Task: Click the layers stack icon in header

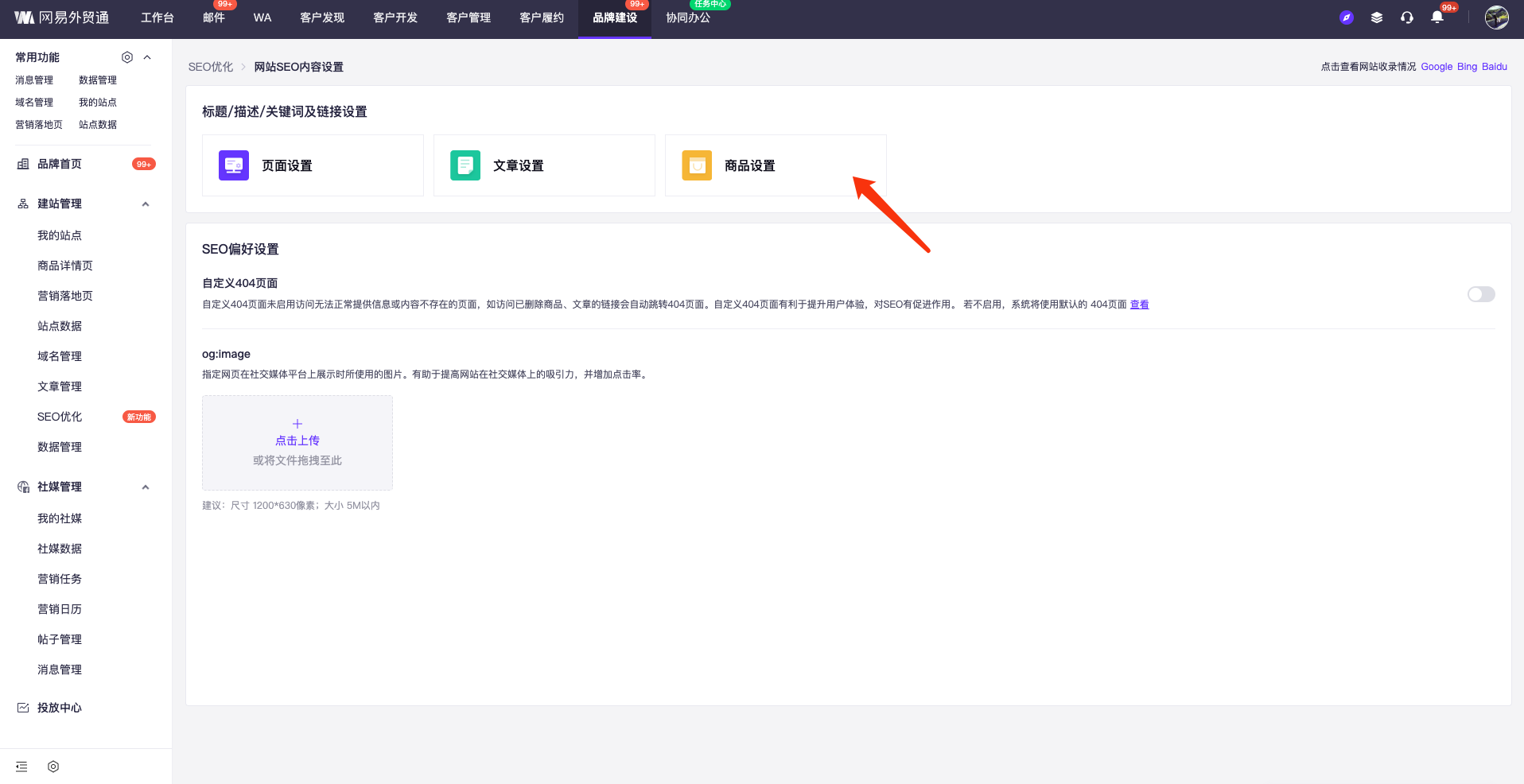Action: coord(1376,17)
